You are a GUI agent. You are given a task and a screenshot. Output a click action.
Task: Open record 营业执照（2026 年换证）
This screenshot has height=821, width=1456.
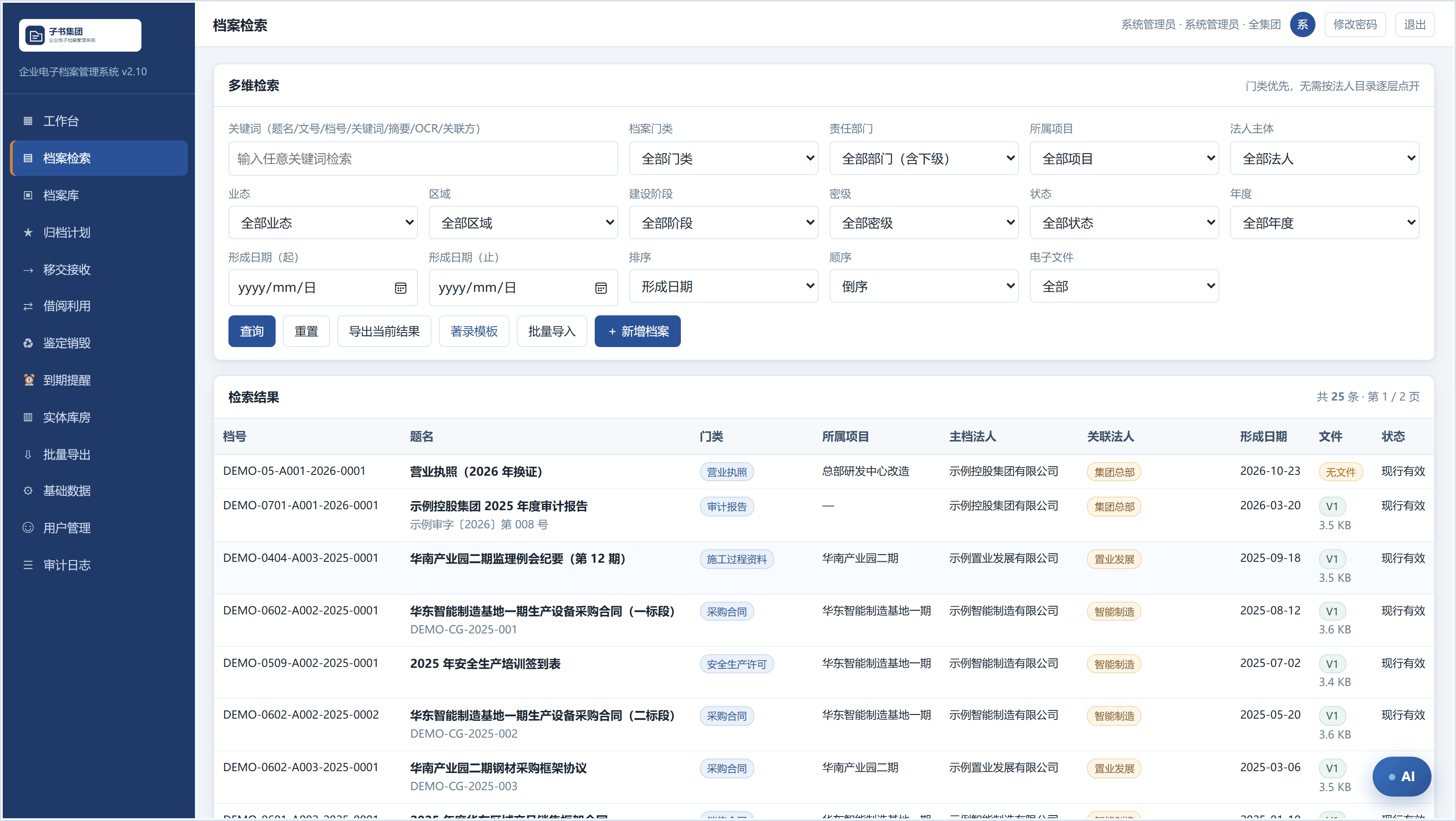pos(476,472)
